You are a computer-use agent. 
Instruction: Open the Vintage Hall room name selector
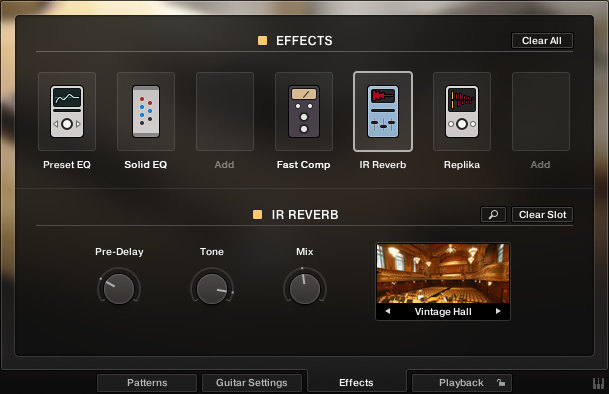(443, 312)
